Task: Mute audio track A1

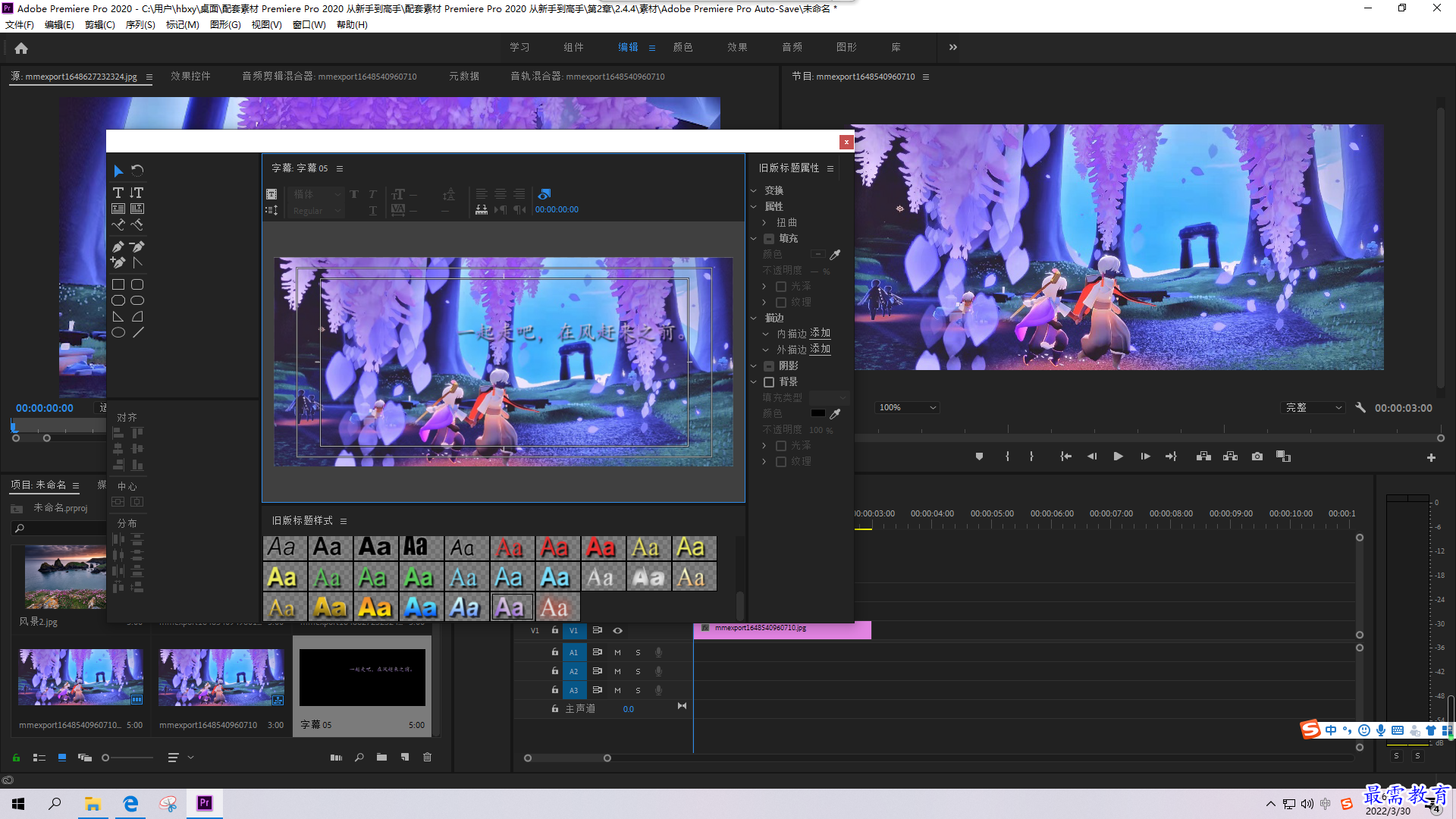Action: [x=617, y=652]
